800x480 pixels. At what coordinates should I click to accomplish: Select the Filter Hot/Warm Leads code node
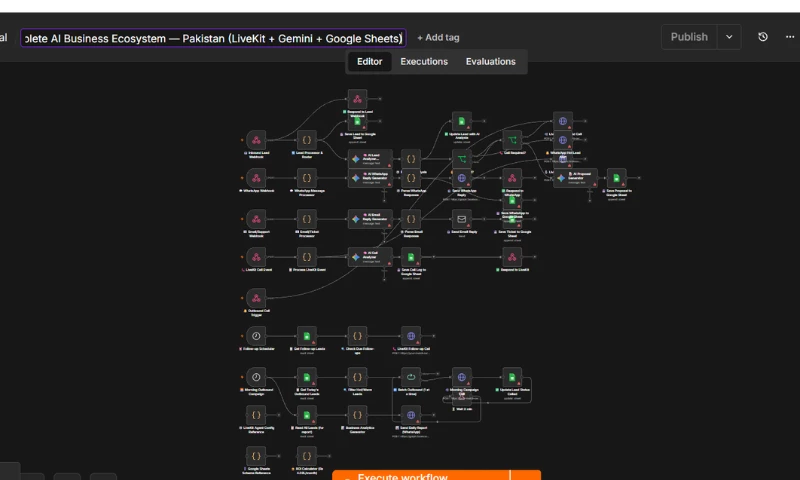357,377
